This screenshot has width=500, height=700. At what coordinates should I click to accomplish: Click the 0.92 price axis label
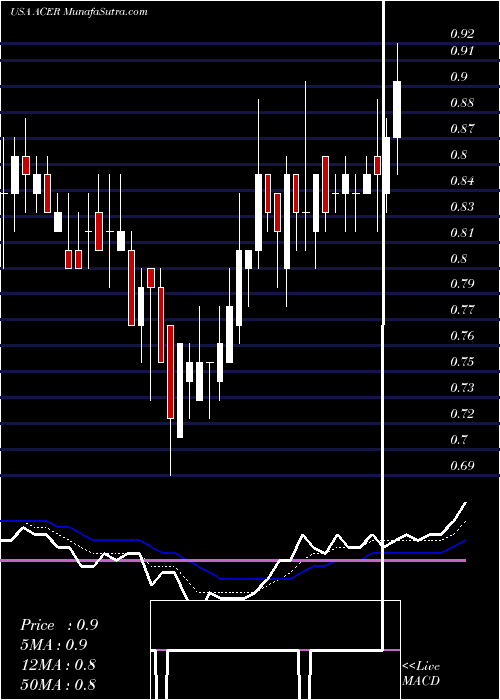pos(462,33)
